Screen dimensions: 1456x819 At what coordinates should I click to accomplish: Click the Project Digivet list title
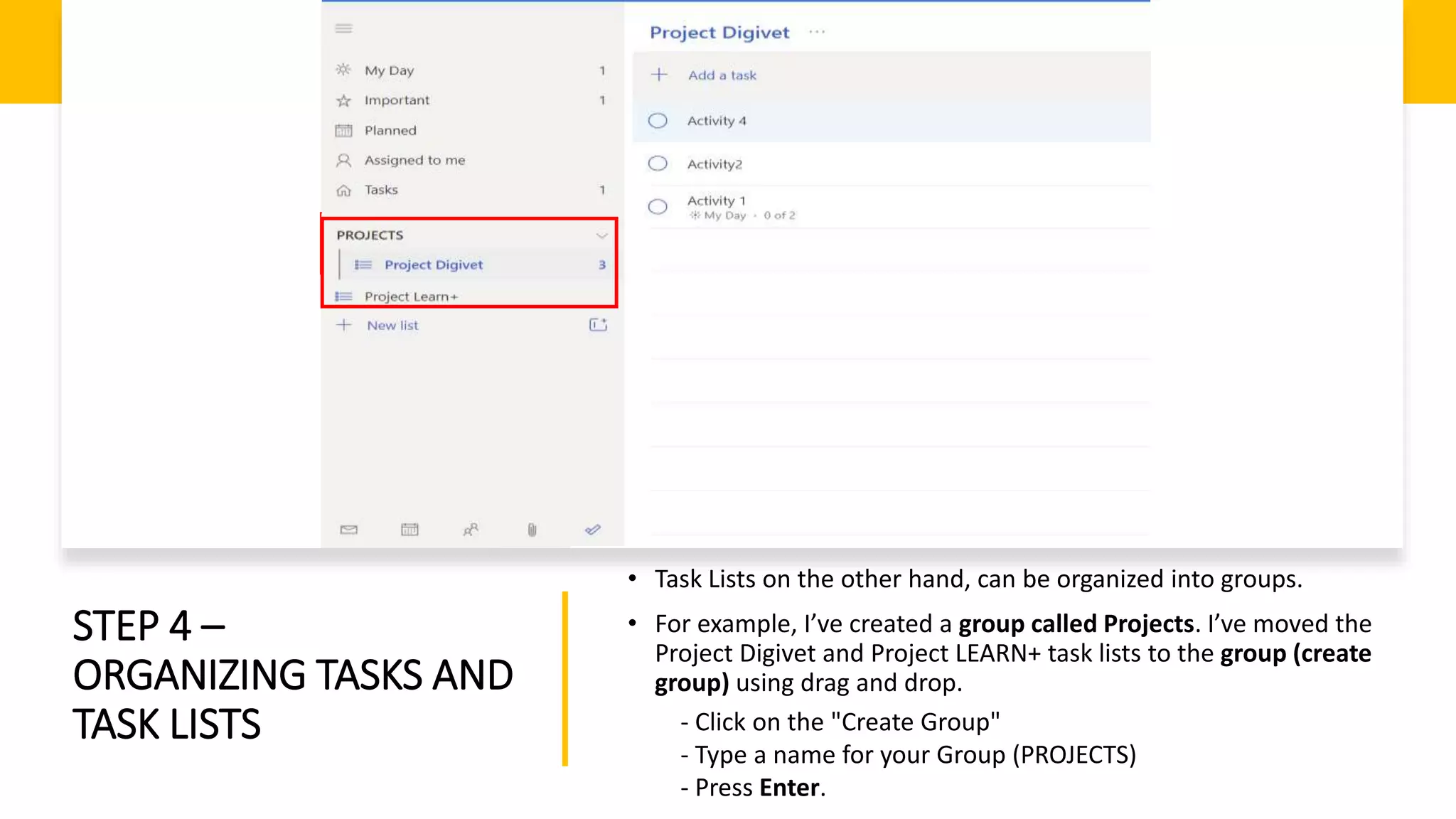[x=719, y=33]
